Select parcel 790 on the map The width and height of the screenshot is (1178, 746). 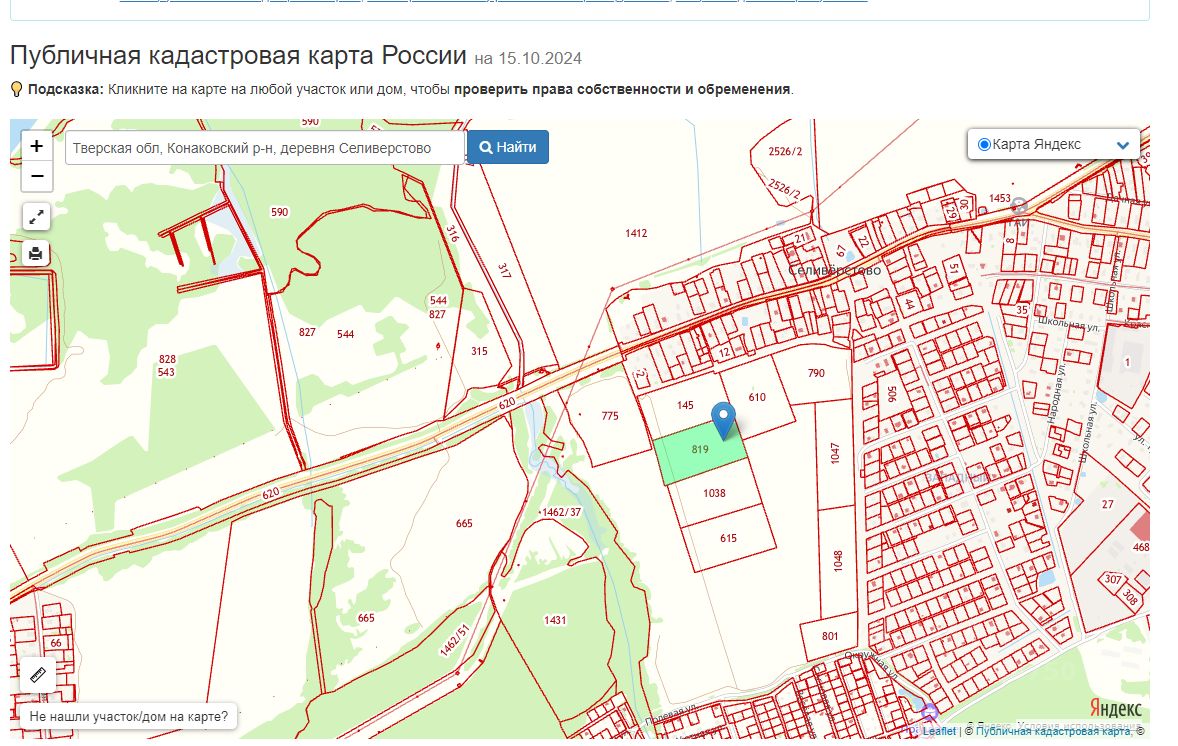point(816,373)
